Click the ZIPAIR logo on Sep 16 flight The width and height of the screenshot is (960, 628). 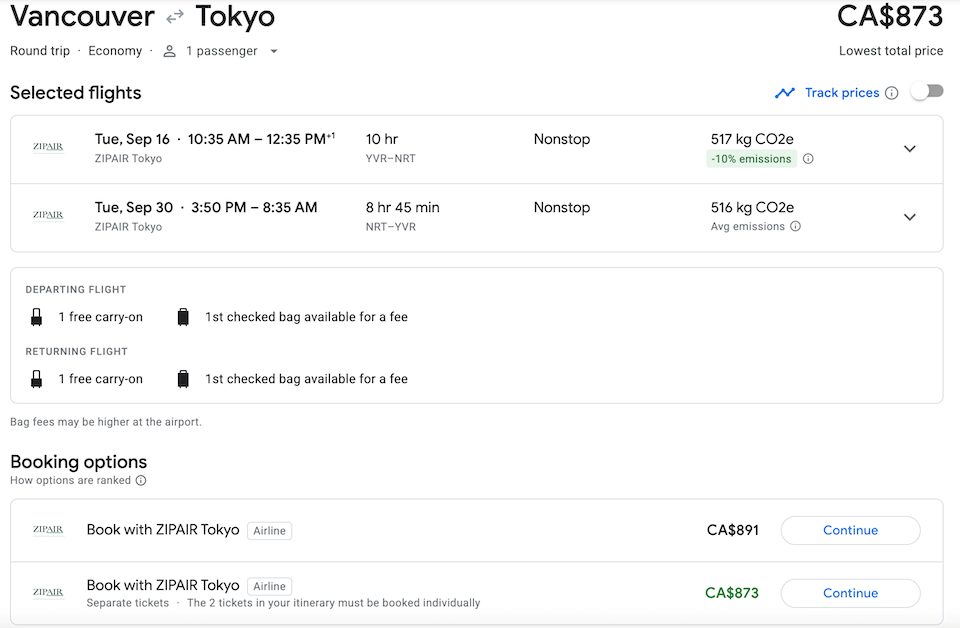tap(48, 147)
